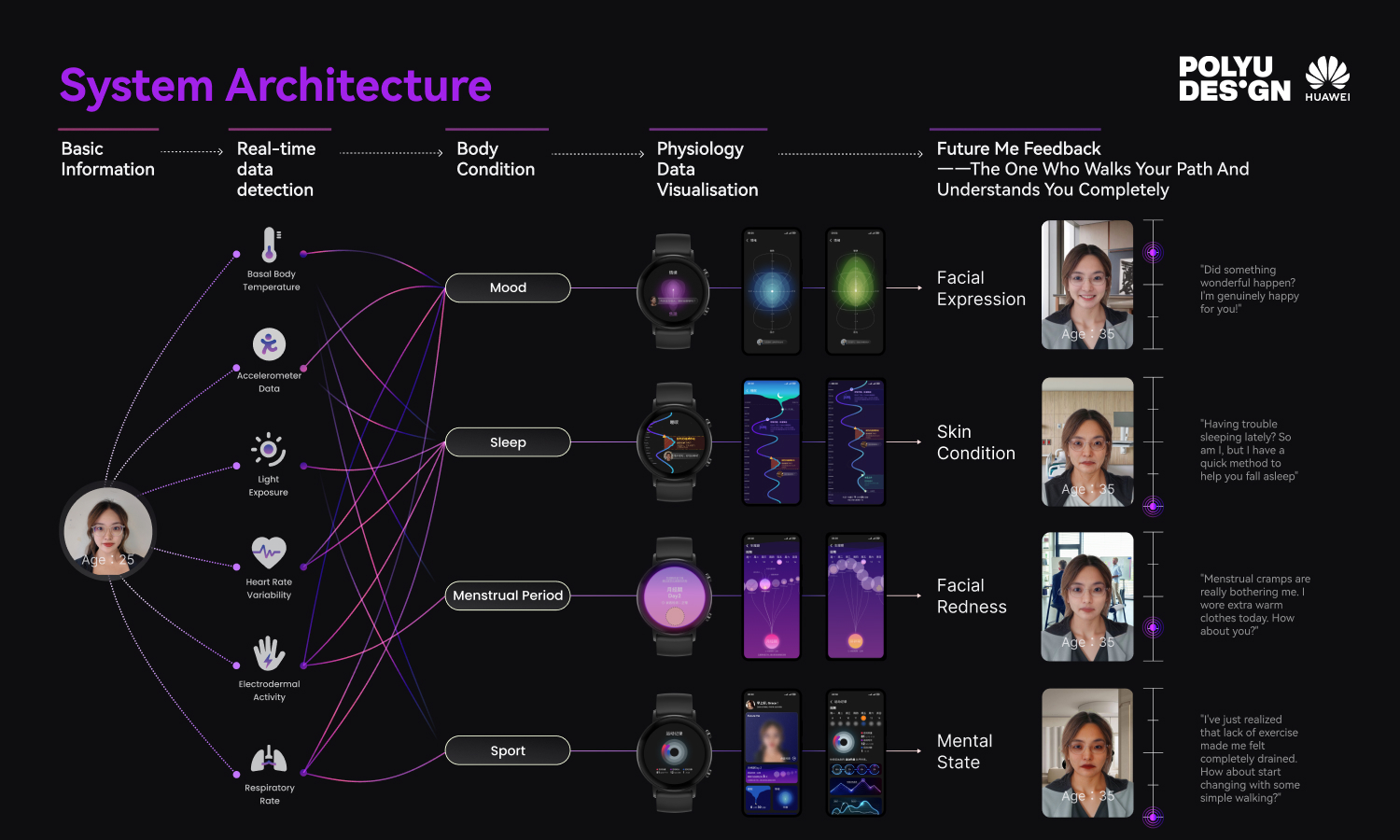Viewport: 1400px width, 840px height.
Task: Select the Menstrual Period button
Action: 508,595
